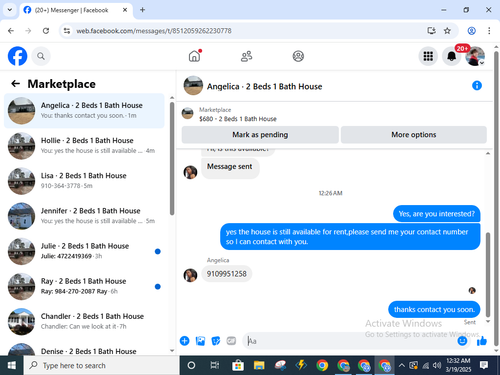Open the GIF picker icon
The width and height of the screenshot is (500, 375).
(x=231, y=341)
